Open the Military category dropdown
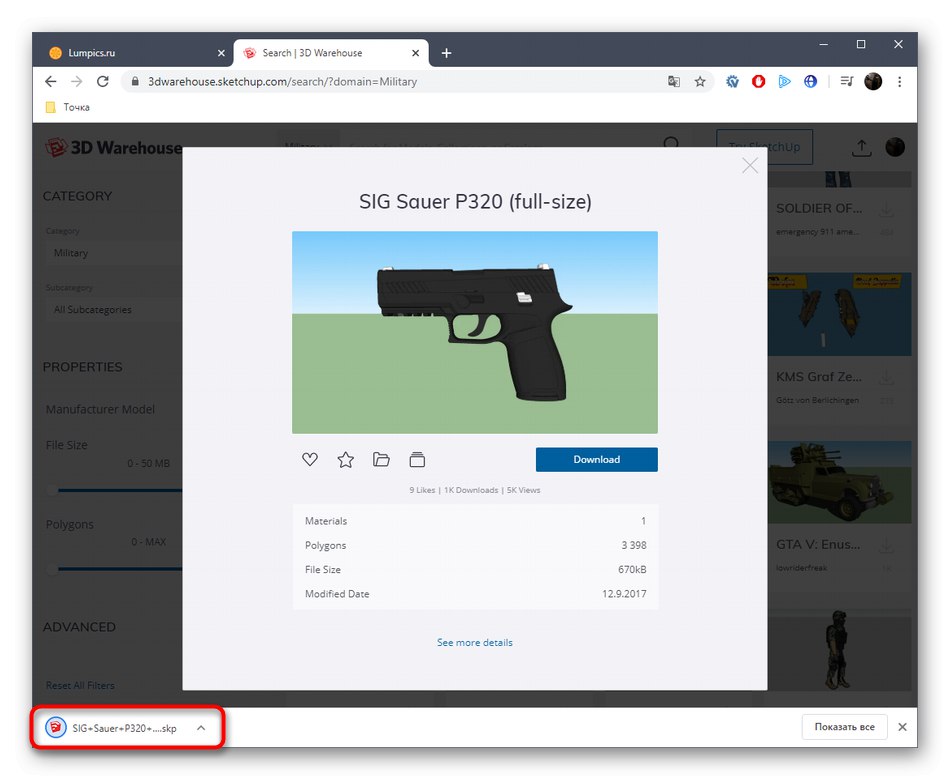This screenshot has height=780, width=950. pyautogui.click(x=114, y=253)
